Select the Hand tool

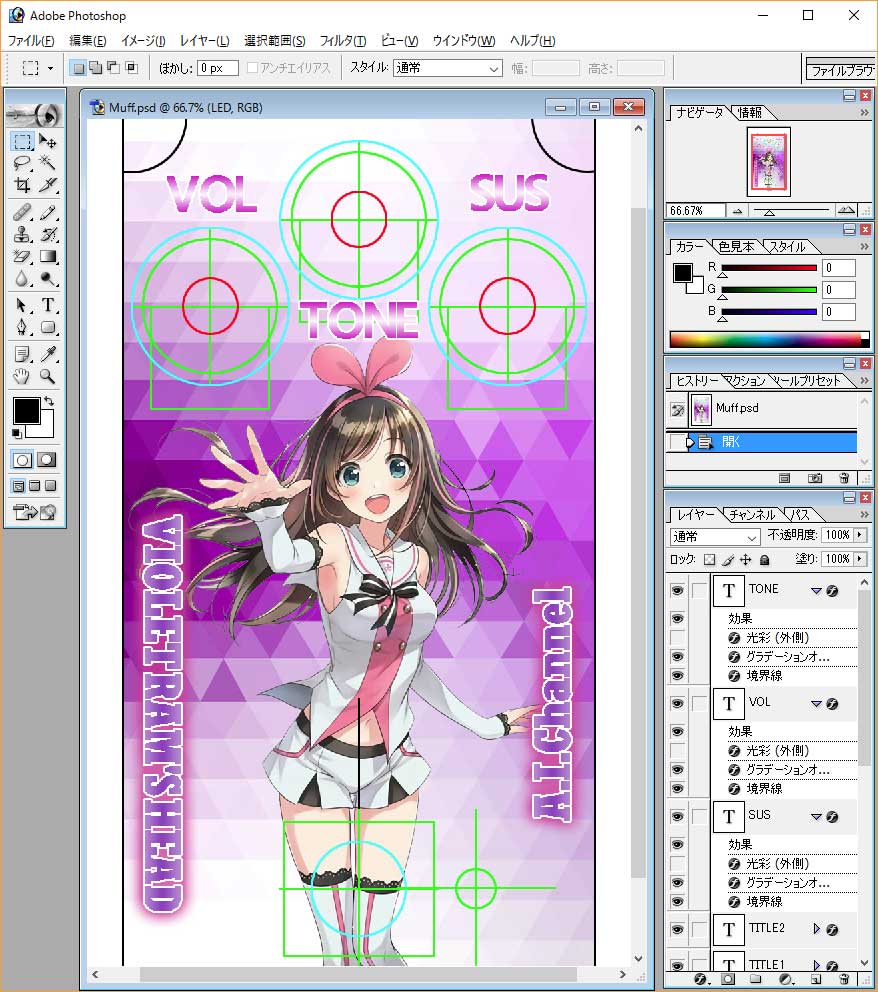point(23,376)
